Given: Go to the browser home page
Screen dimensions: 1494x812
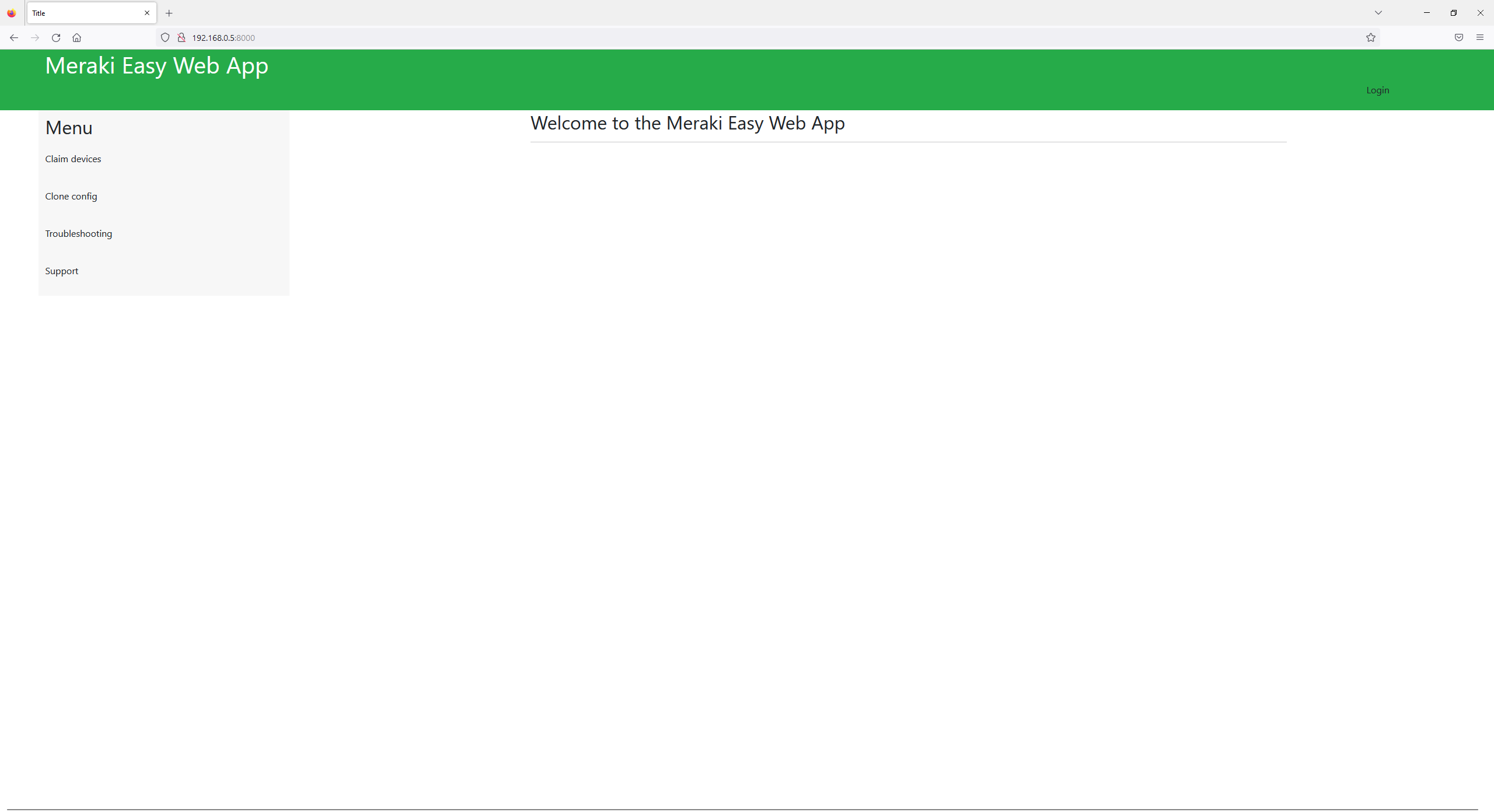Looking at the screenshot, I should pos(76,37).
